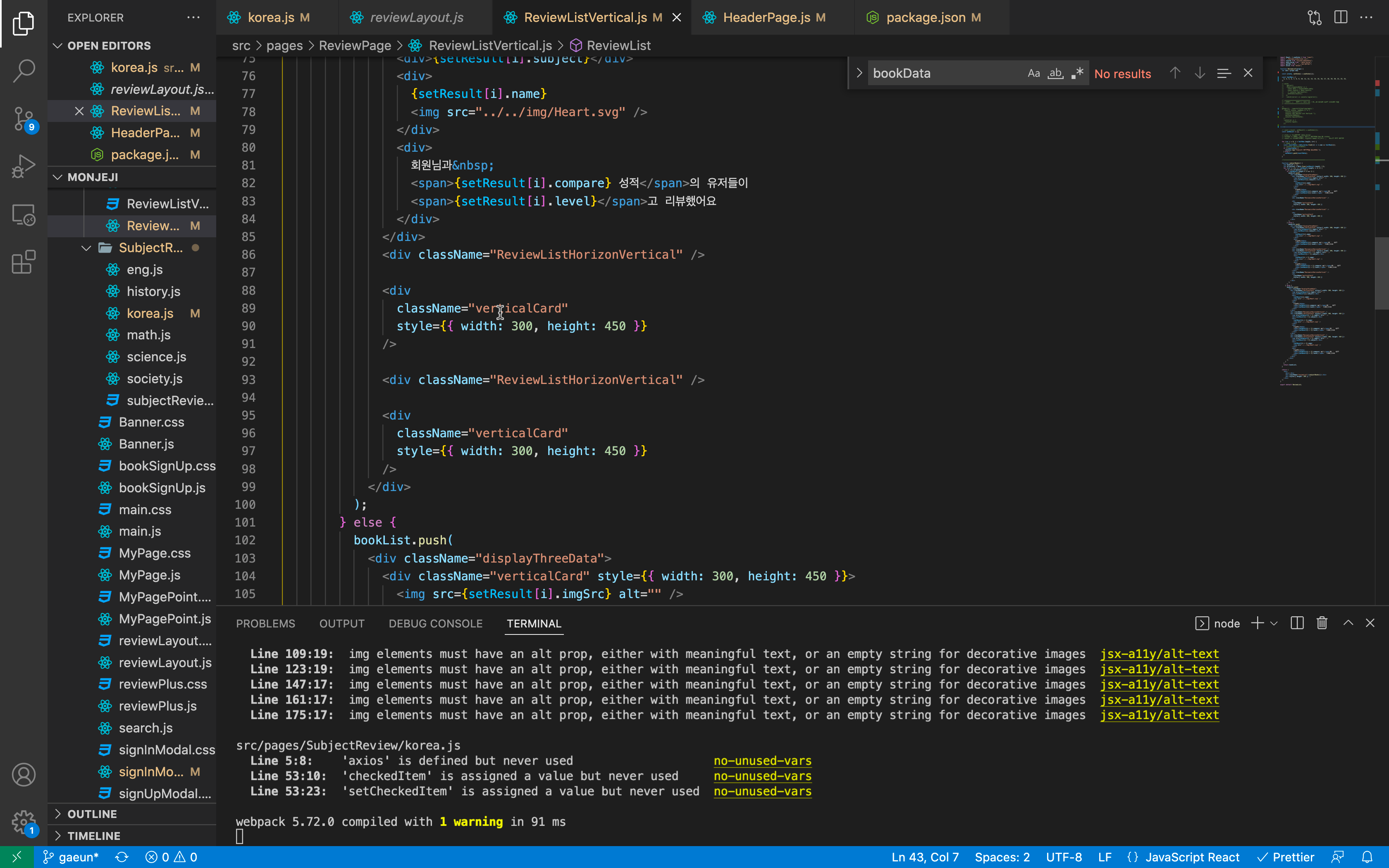Open Run and Debug view

tap(24, 167)
